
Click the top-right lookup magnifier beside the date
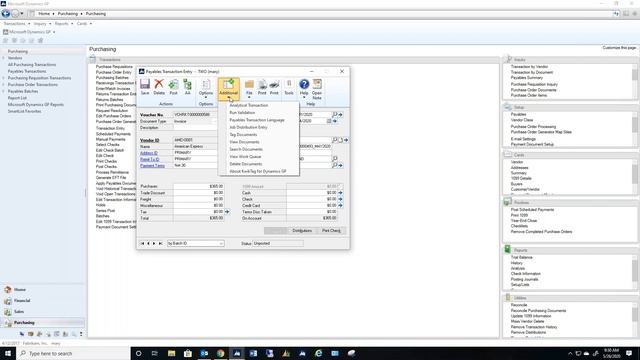point(335,115)
